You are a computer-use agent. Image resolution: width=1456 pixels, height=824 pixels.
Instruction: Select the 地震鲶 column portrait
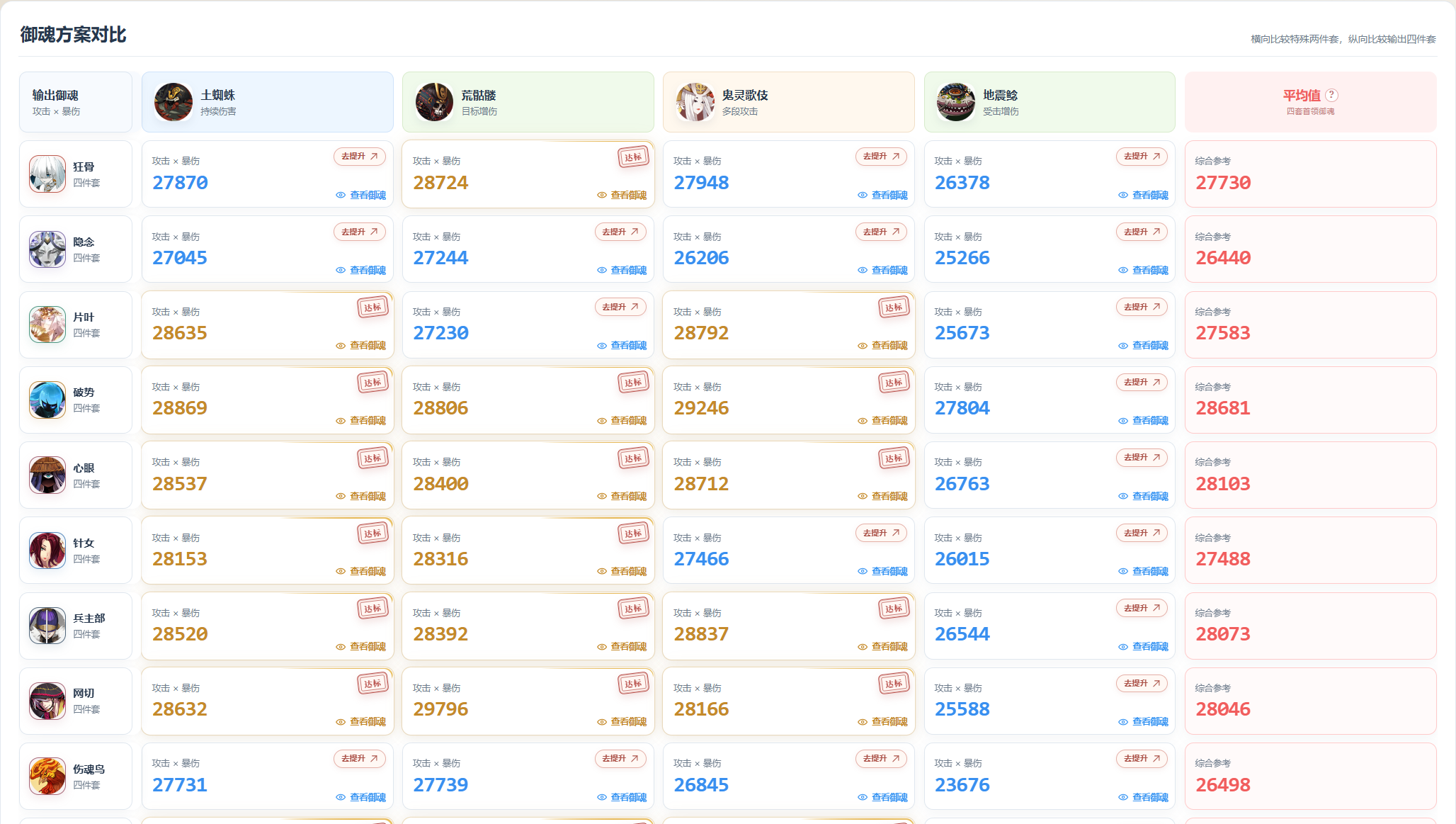pos(956,102)
